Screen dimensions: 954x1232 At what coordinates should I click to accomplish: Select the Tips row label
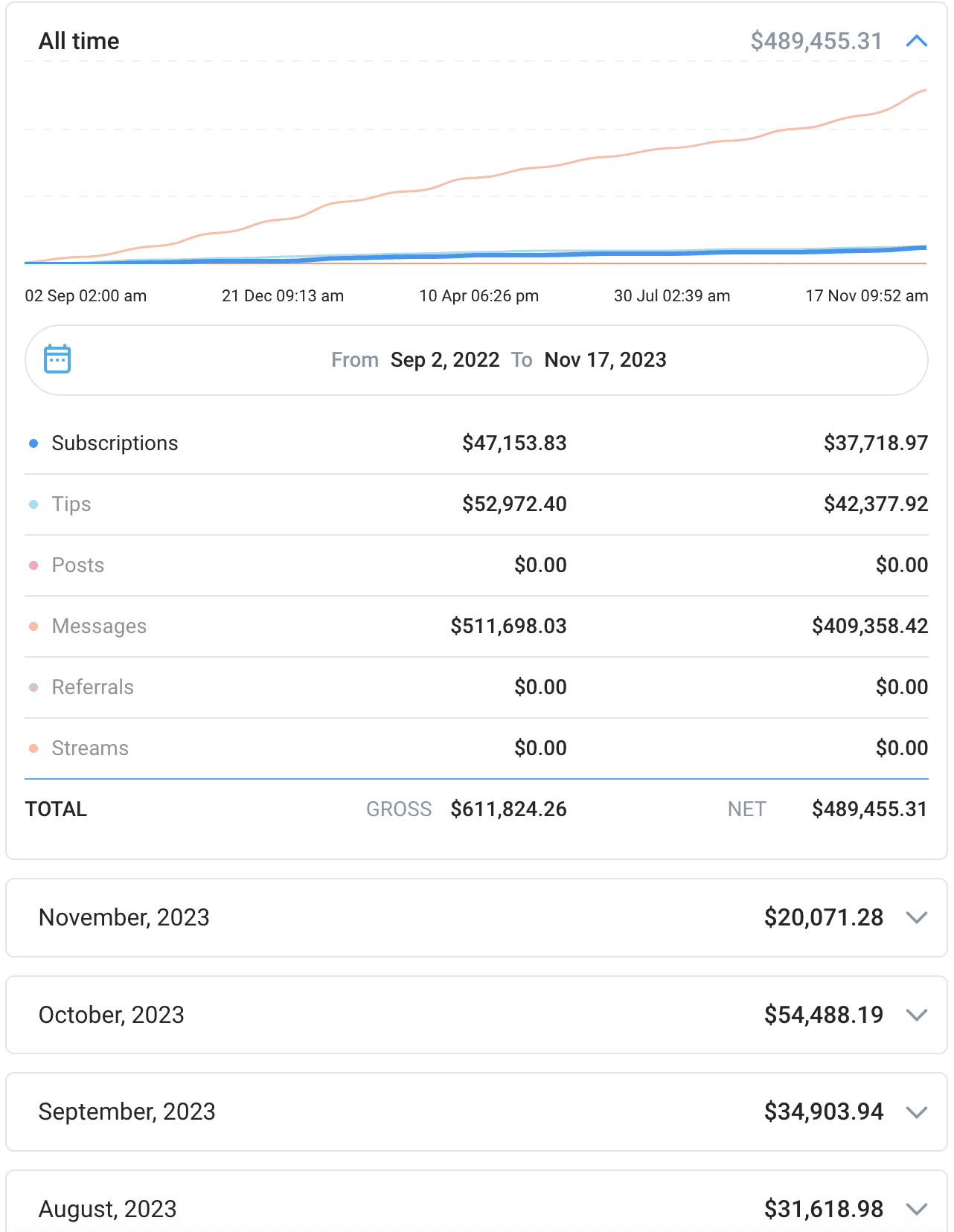click(71, 504)
